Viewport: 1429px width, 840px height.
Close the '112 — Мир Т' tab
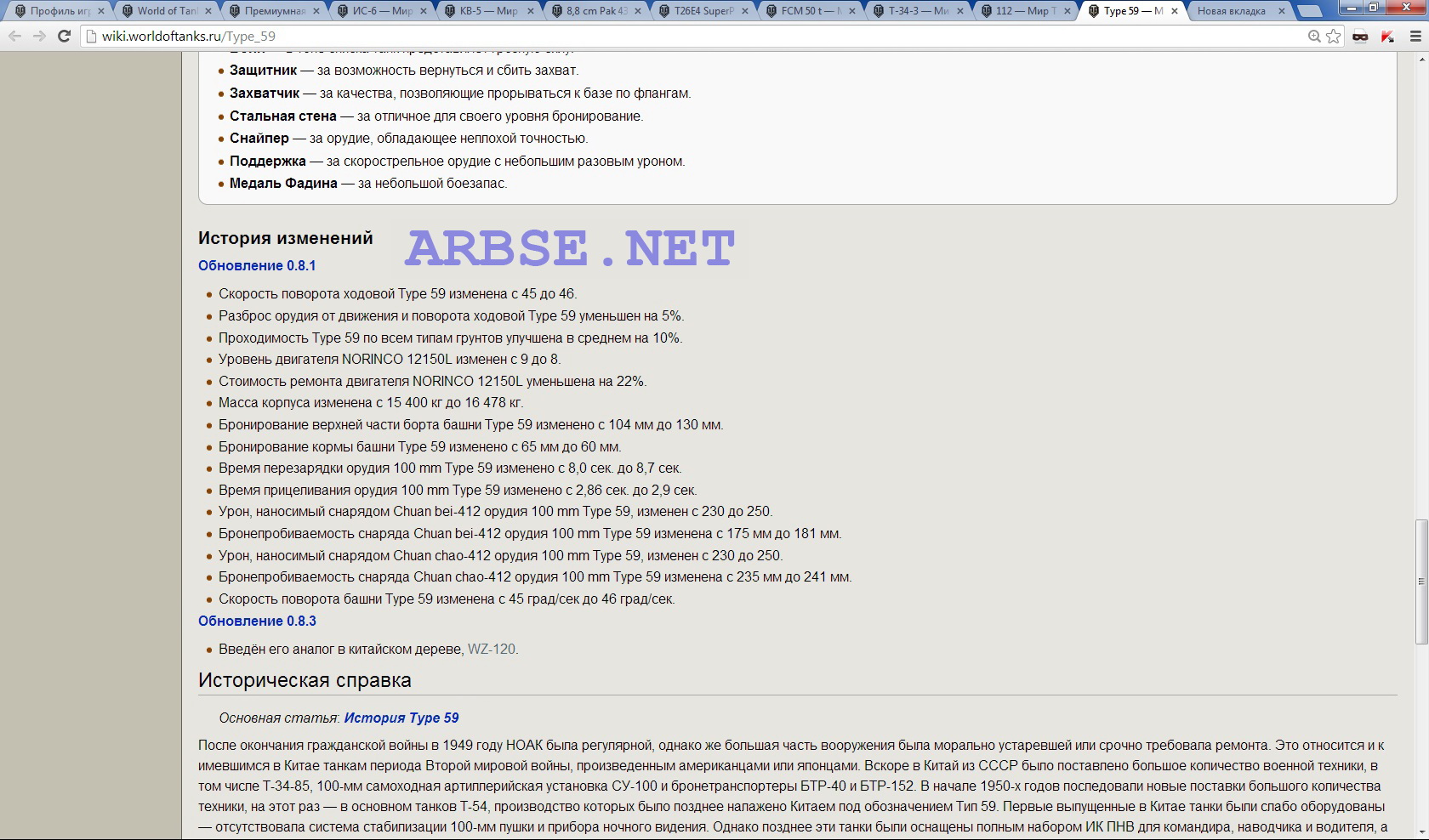[x=1067, y=11]
